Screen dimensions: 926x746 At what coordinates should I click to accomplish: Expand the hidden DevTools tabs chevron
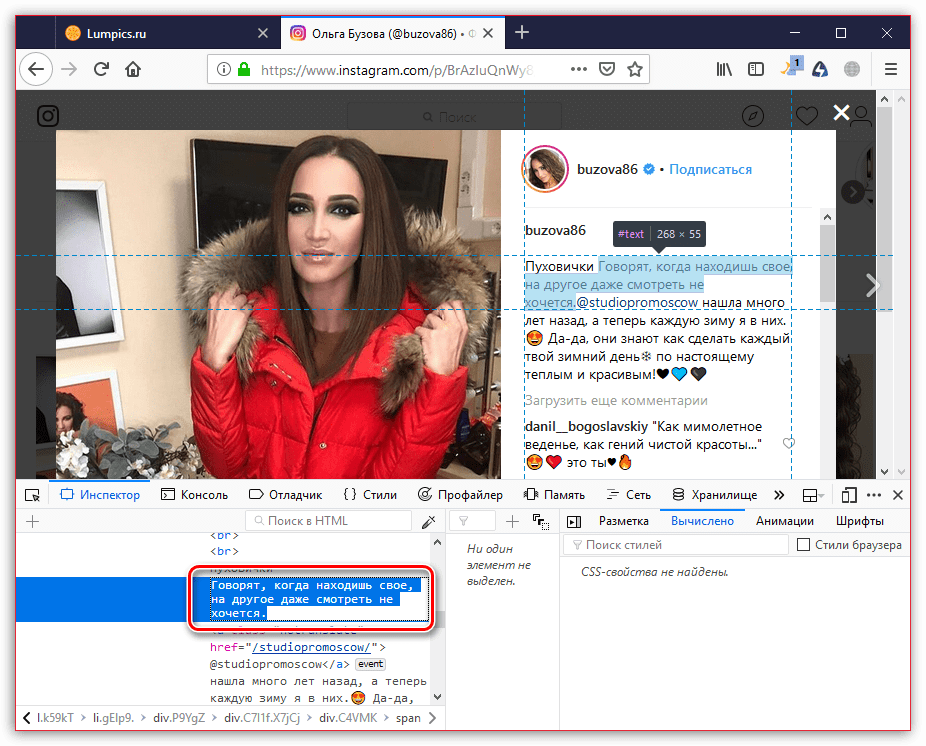pos(779,495)
